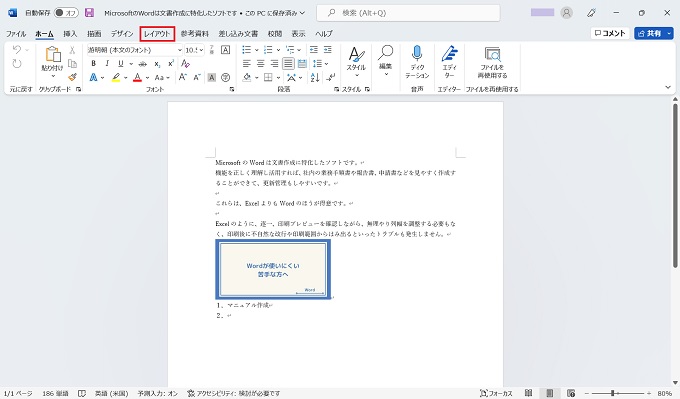Toggle character shading button
Screen dimensions: 680x399
(212, 77)
